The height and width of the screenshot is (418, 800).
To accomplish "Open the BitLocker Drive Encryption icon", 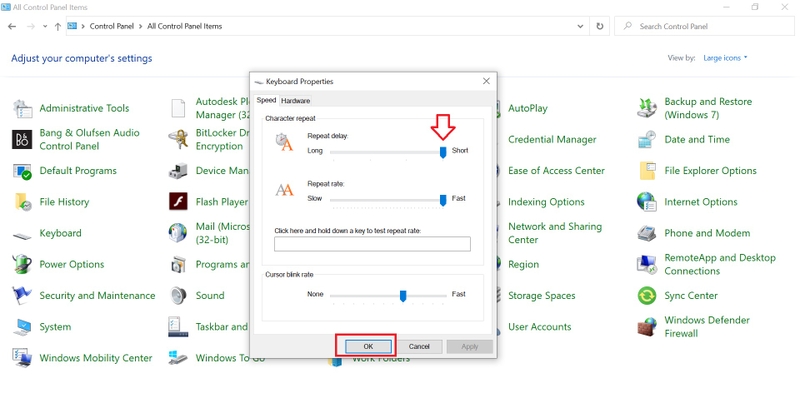I will pyautogui.click(x=178, y=139).
